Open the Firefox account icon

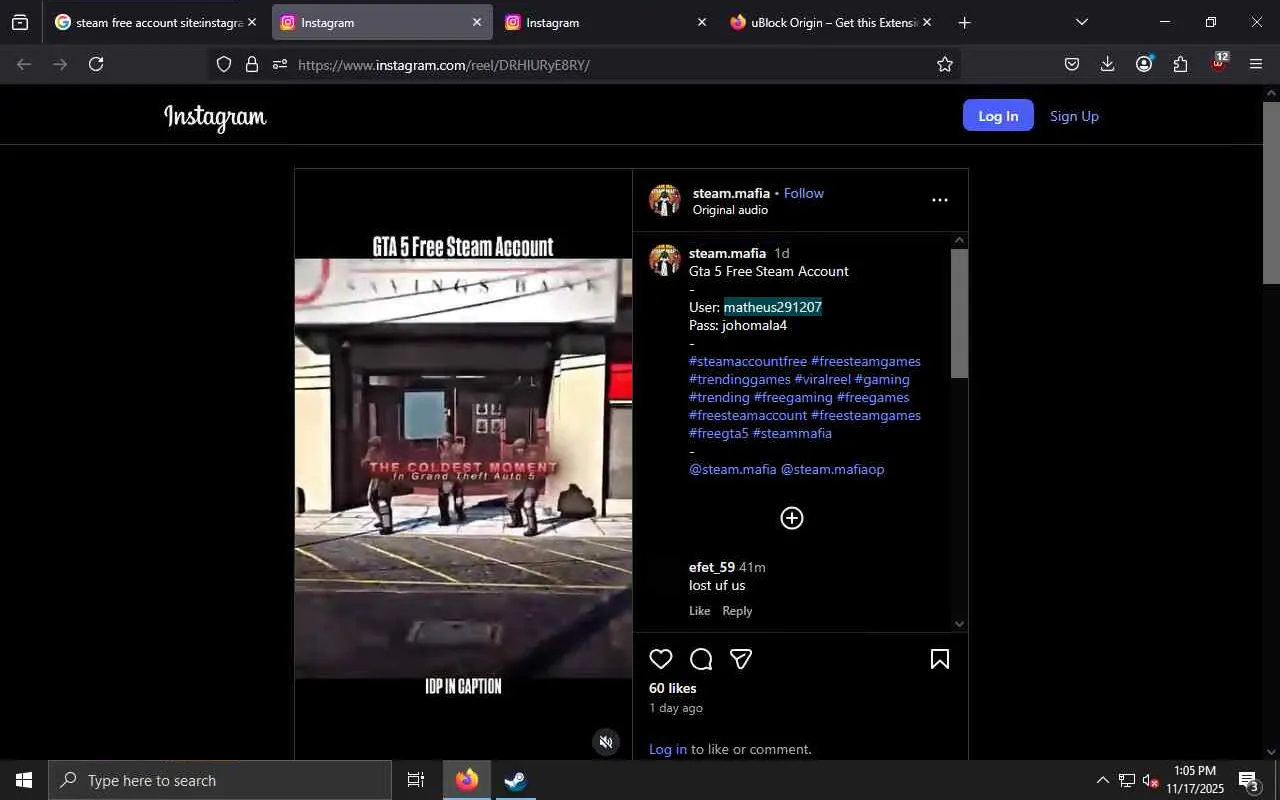[1144, 64]
